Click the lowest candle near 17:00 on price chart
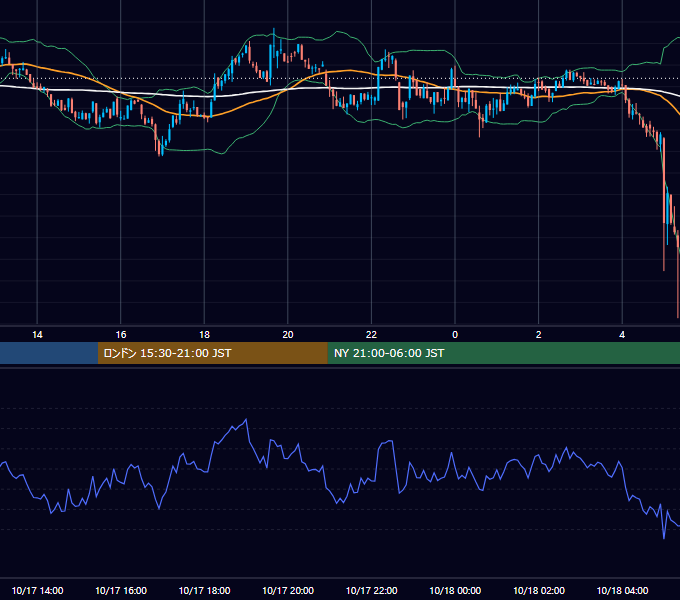 coord(160,147)
